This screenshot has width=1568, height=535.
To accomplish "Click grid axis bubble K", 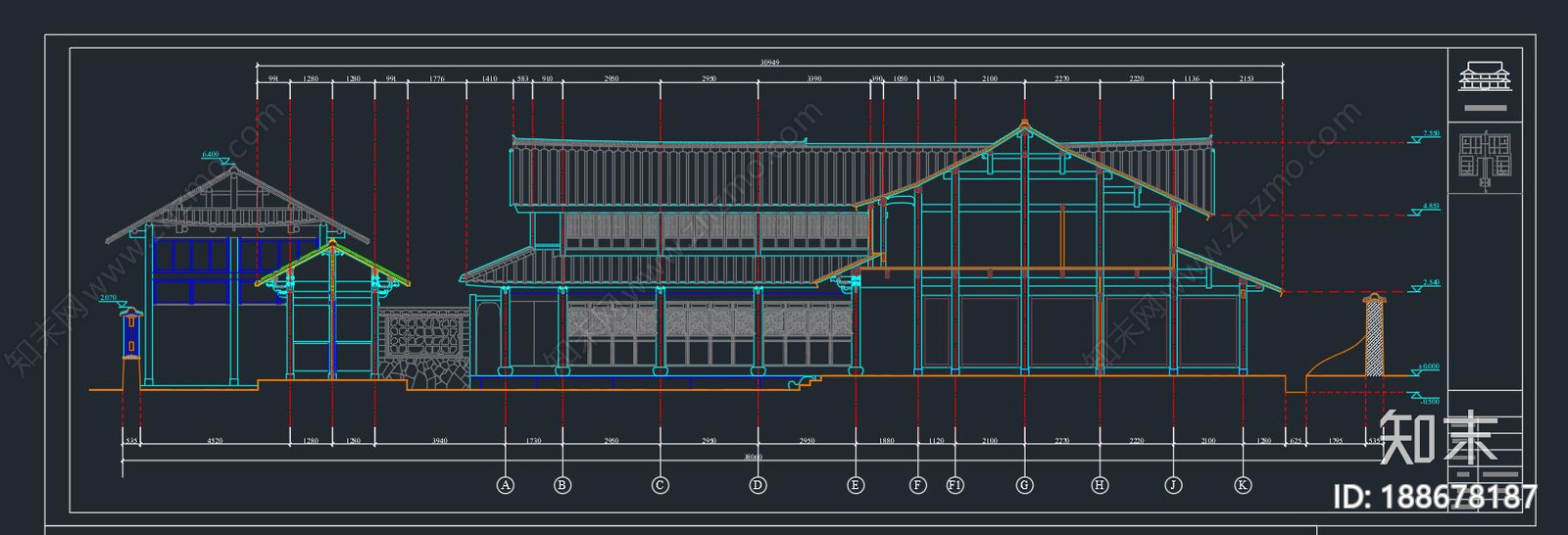I will pyautogui.click(x=1243, y=485).
